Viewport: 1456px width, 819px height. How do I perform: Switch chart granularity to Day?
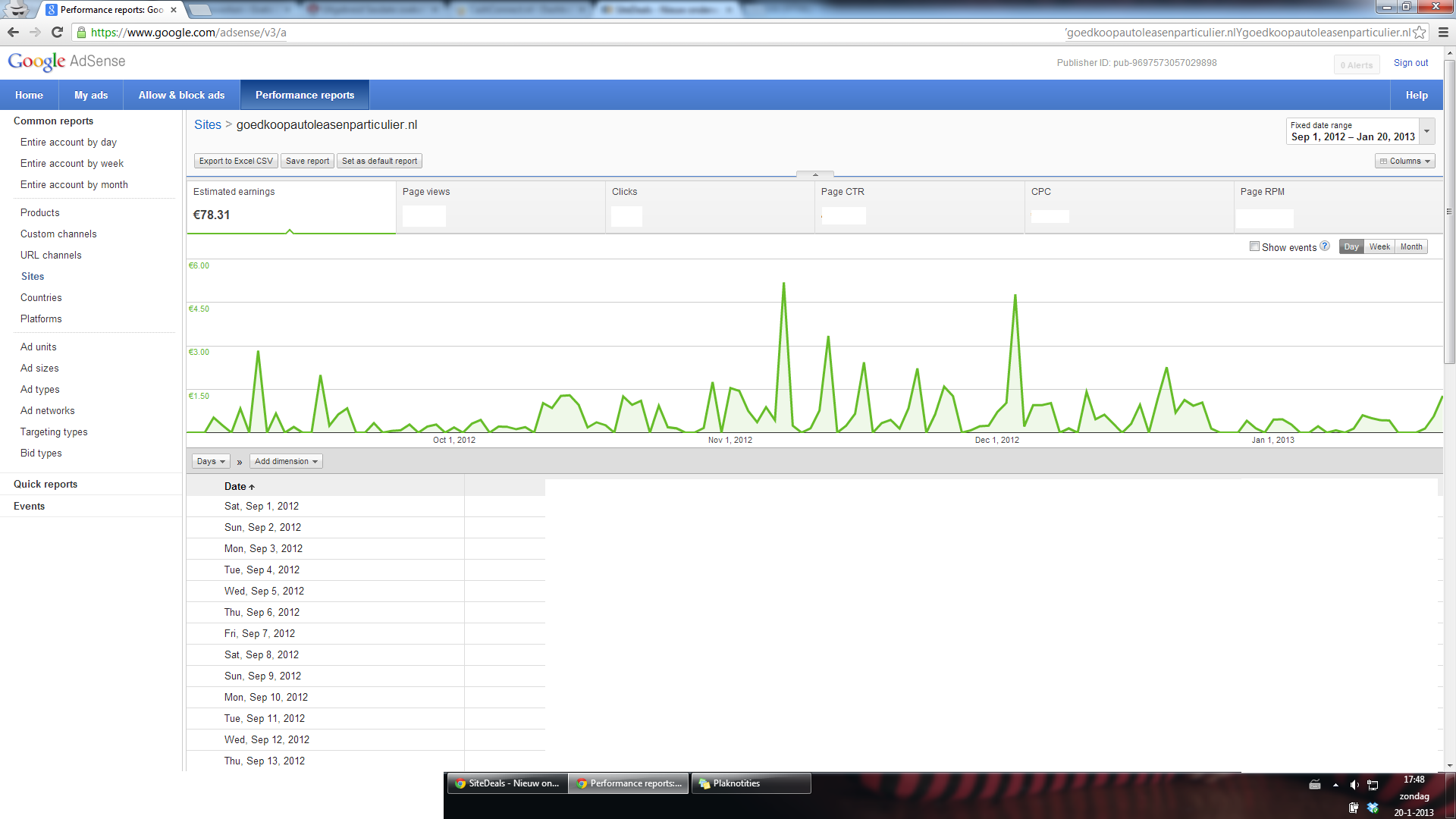(1351, 246)
